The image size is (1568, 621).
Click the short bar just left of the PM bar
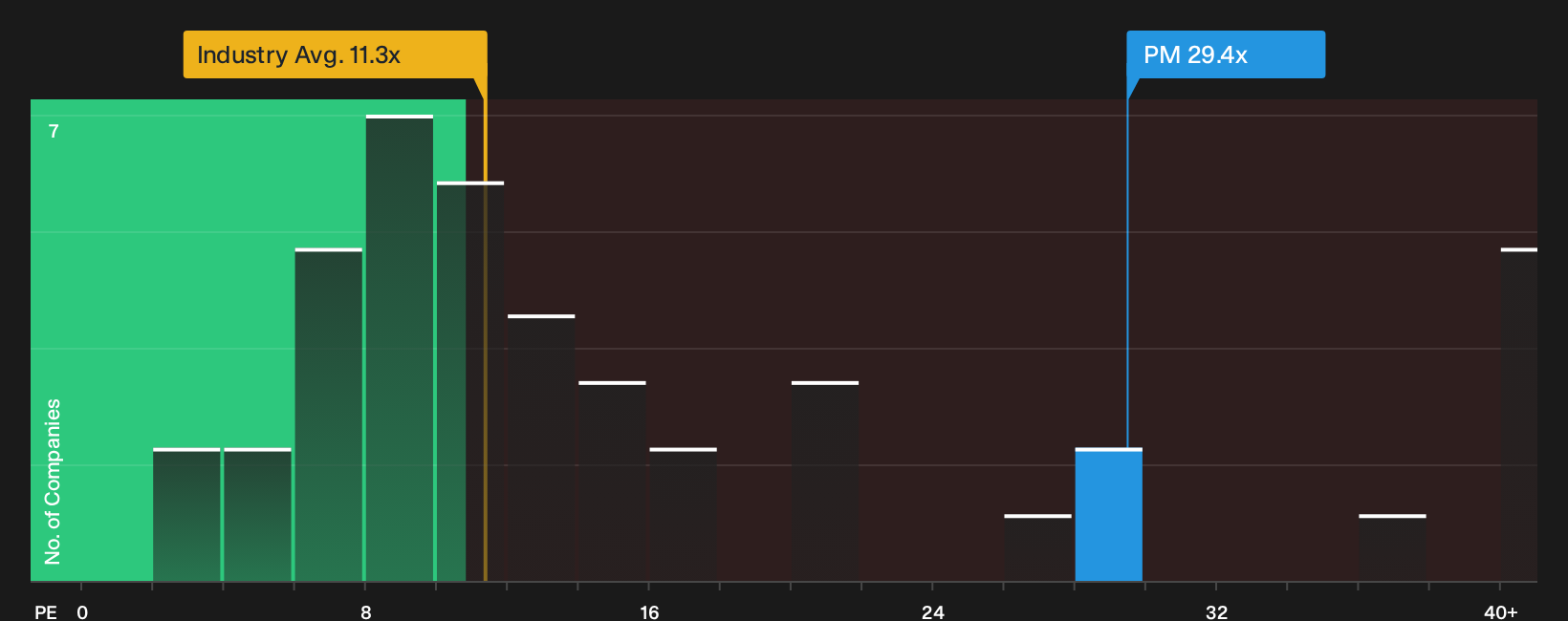[x=1037, y=547]
